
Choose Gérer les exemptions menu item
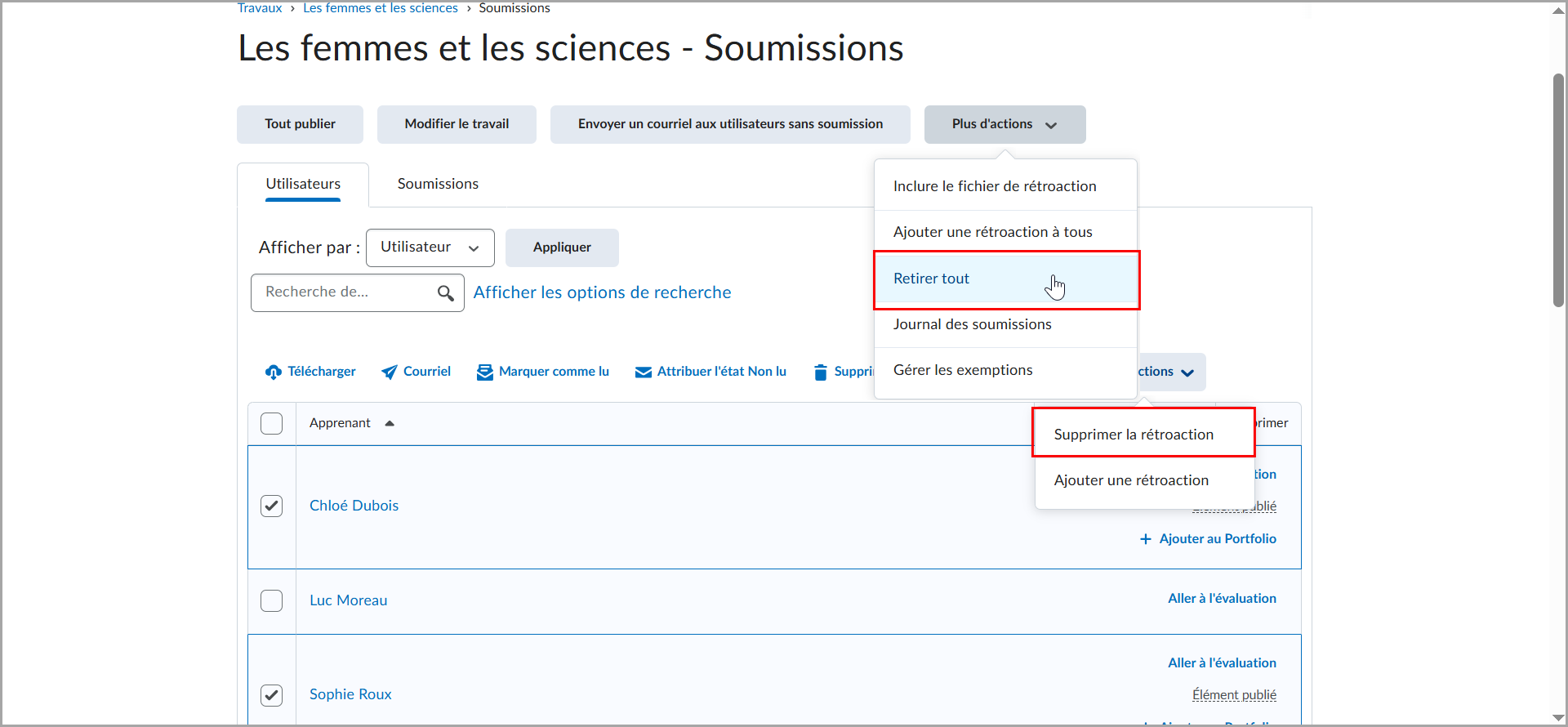tap(1005, 370)
